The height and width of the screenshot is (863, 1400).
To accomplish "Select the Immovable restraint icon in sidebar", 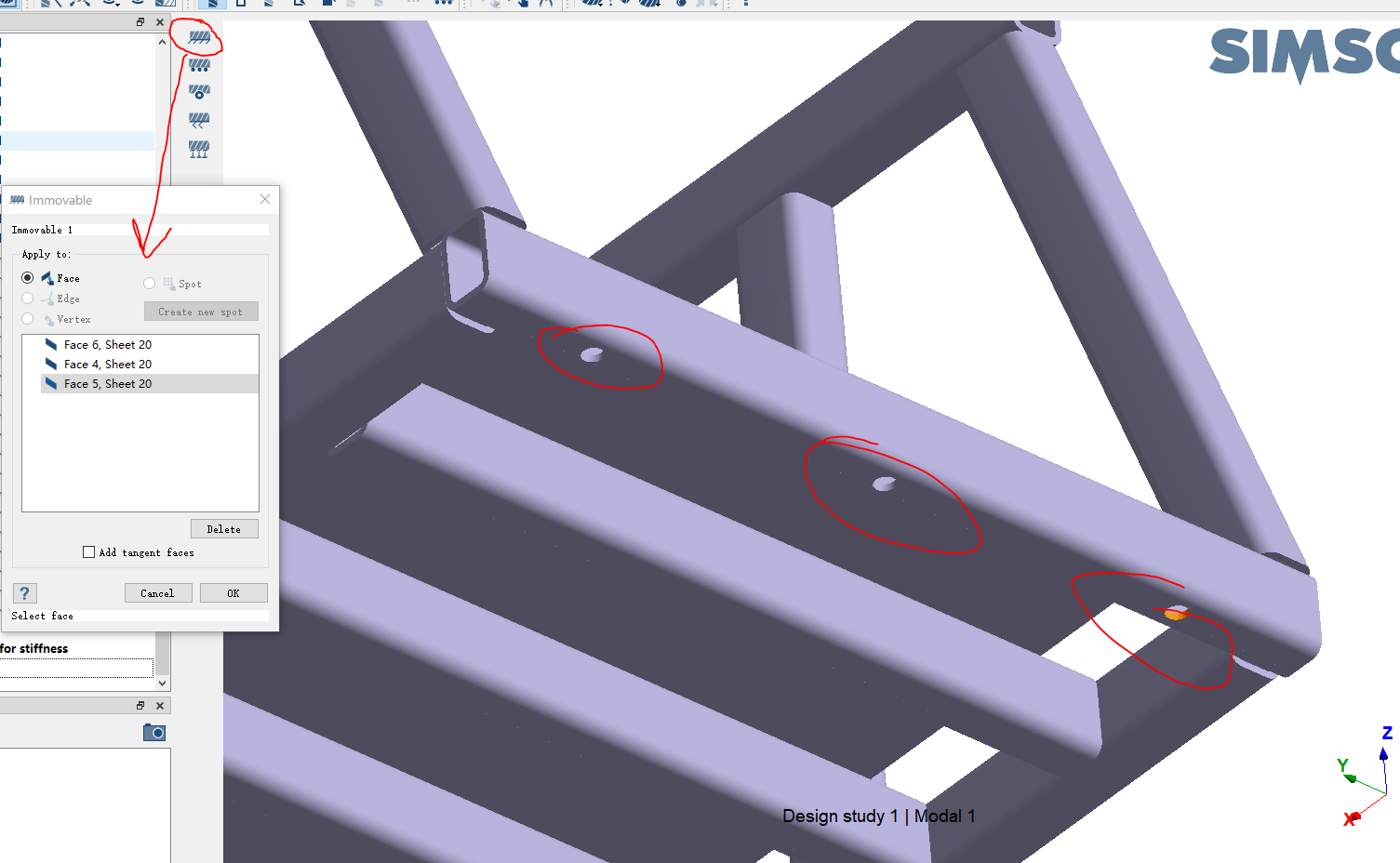I will click(199, 37).
